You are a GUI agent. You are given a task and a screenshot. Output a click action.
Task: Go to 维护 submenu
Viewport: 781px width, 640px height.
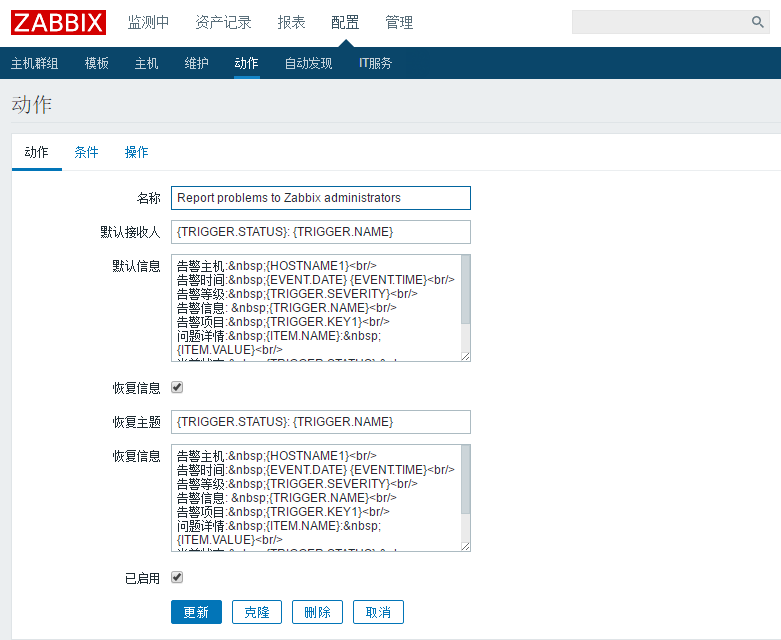coord(196,63)
